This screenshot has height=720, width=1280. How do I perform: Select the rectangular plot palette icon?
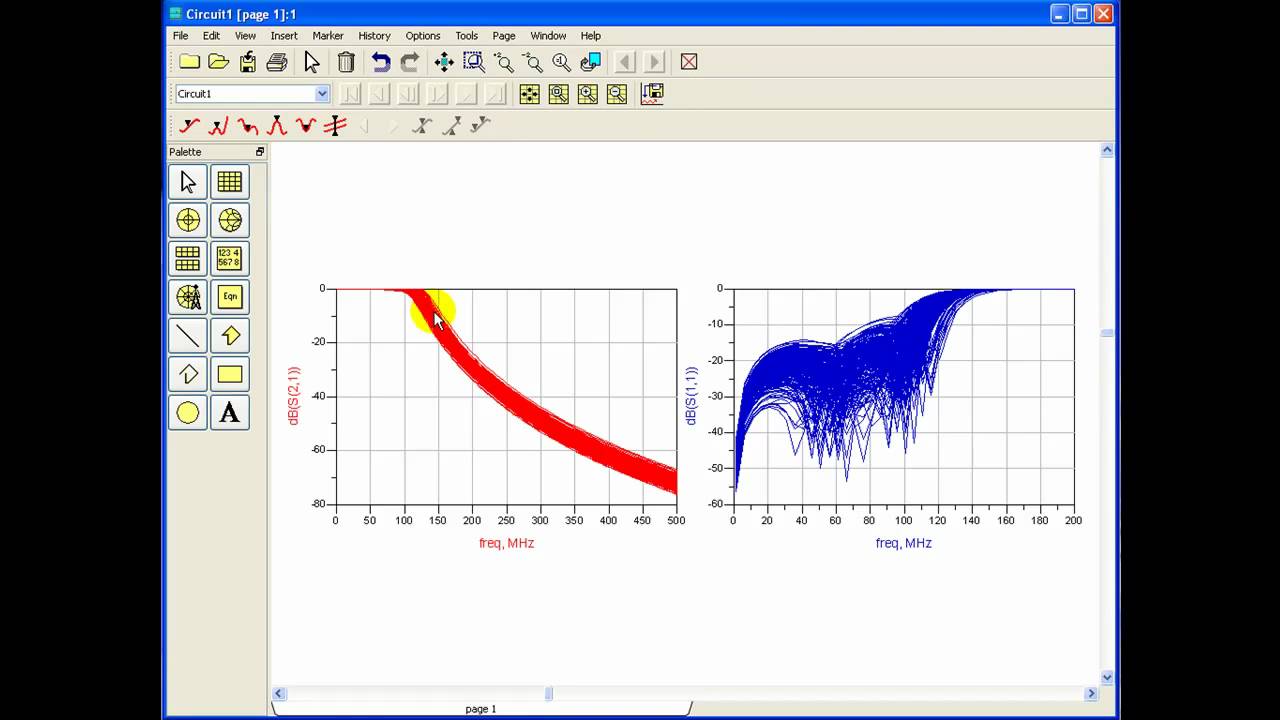click(230, 182)
